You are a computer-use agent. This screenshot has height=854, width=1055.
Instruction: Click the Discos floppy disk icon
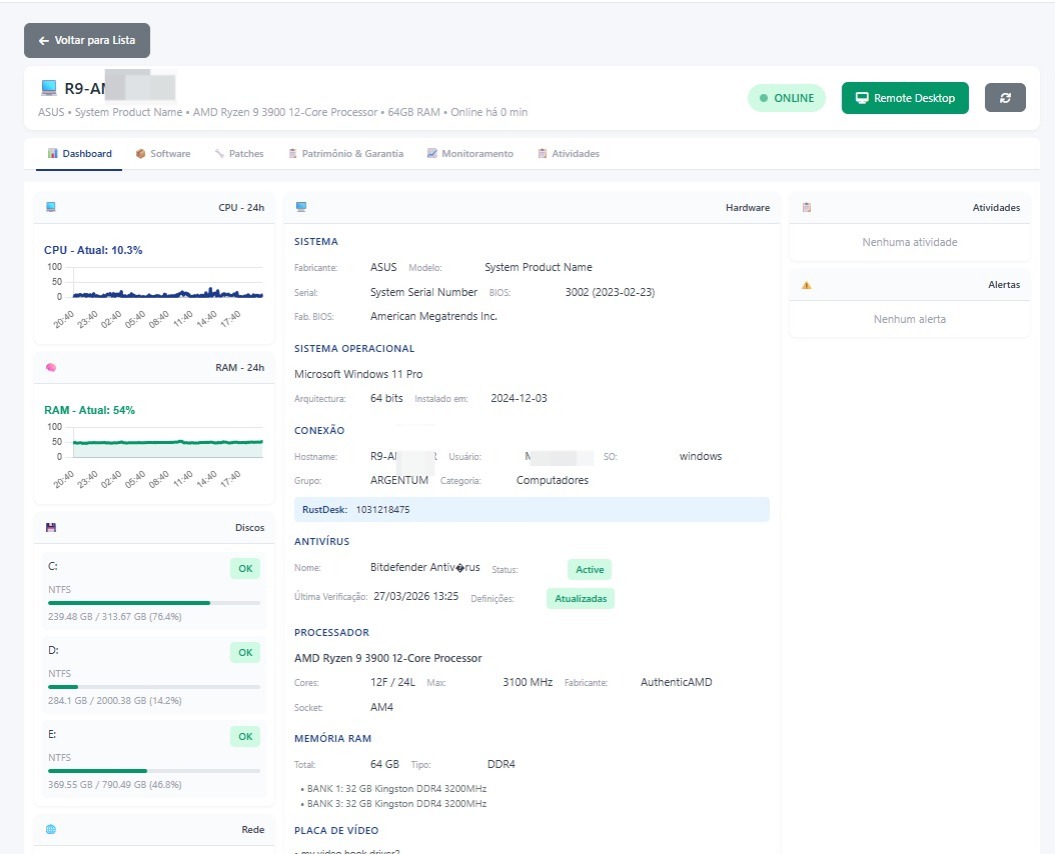(x=50, y=528)
